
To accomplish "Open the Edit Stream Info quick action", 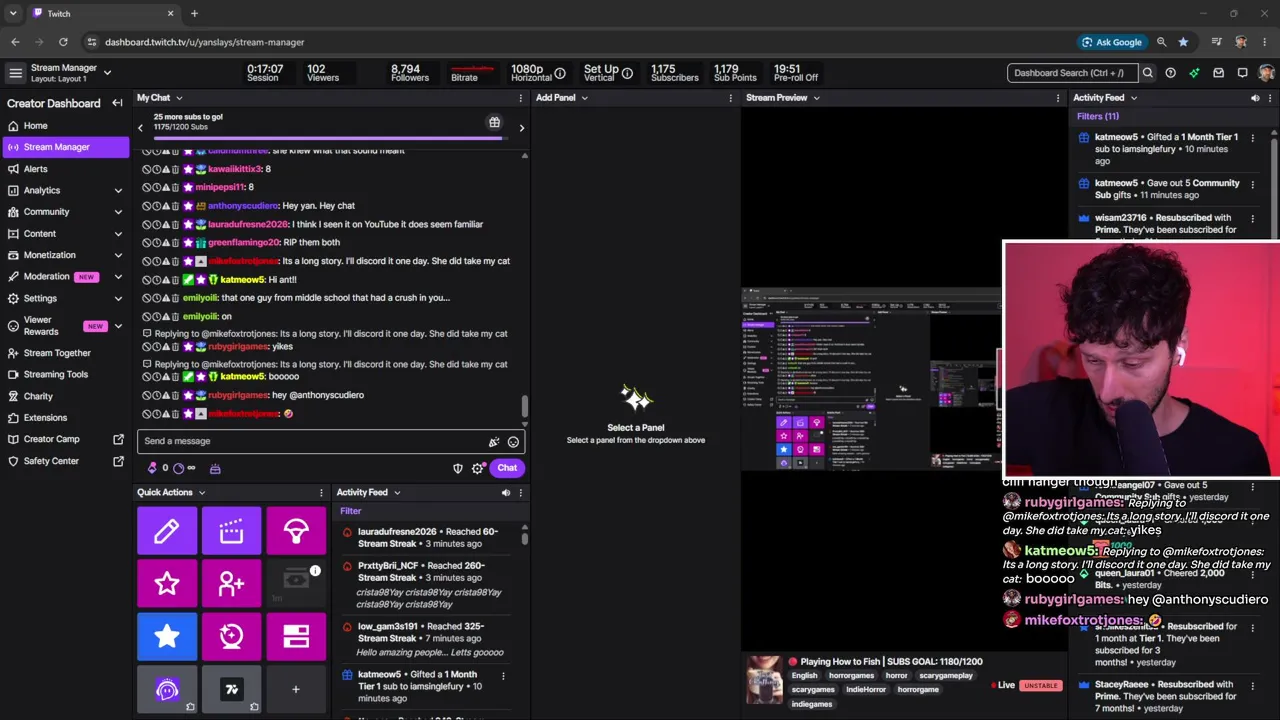I will coord(167,530).
